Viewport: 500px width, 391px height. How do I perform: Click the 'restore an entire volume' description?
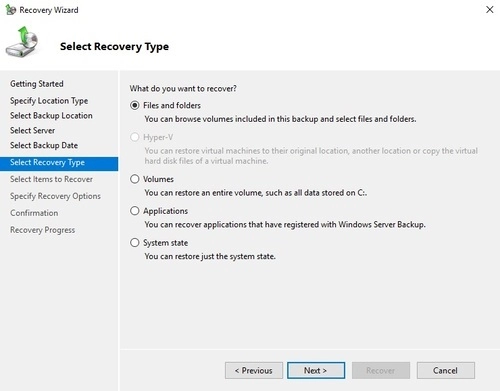point(256,193)
